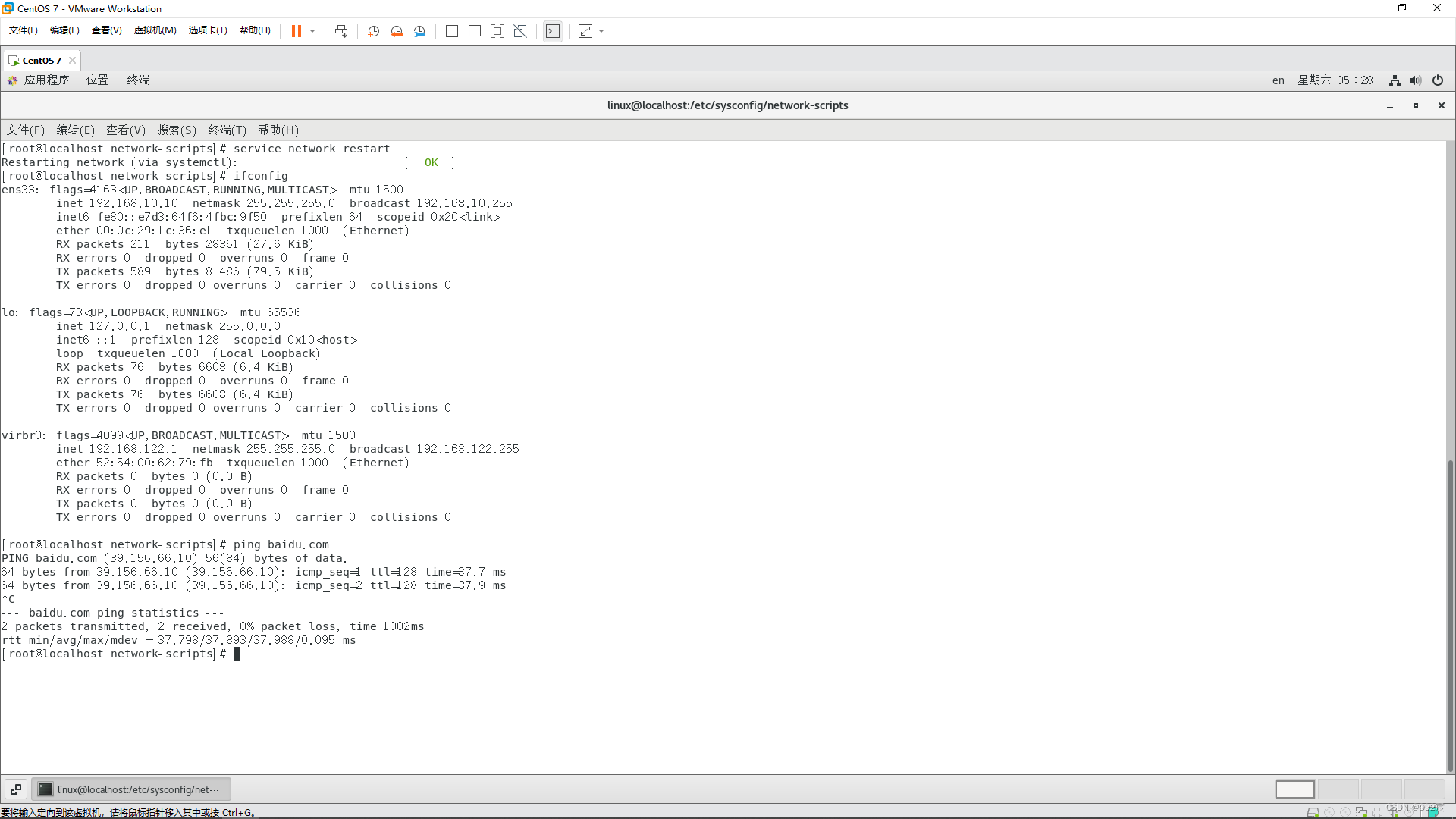Open terminal 文件(F) menu
Viewport: 1456px width, 819px height.
(26, 130)
